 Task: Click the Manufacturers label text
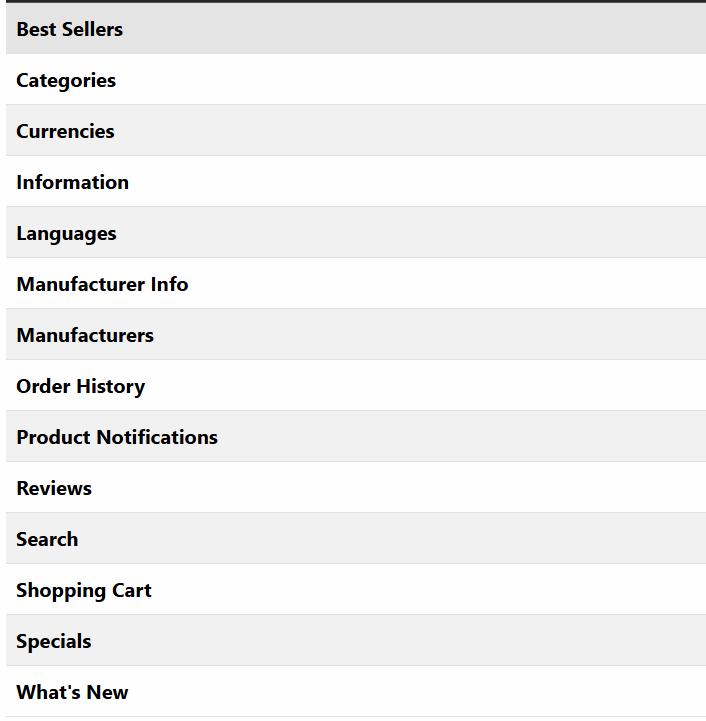(x=85, y=335)
